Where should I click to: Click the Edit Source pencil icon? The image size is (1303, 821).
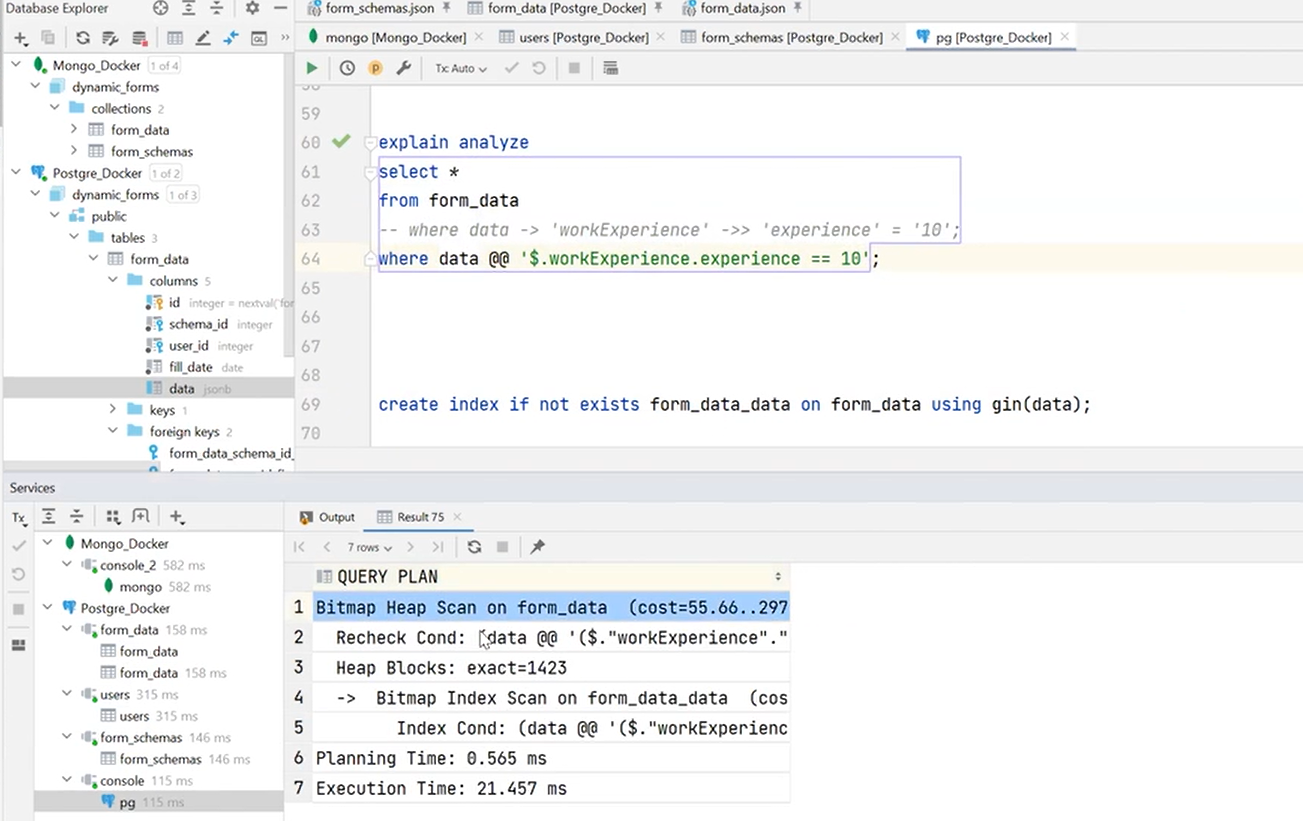(201, 37)
